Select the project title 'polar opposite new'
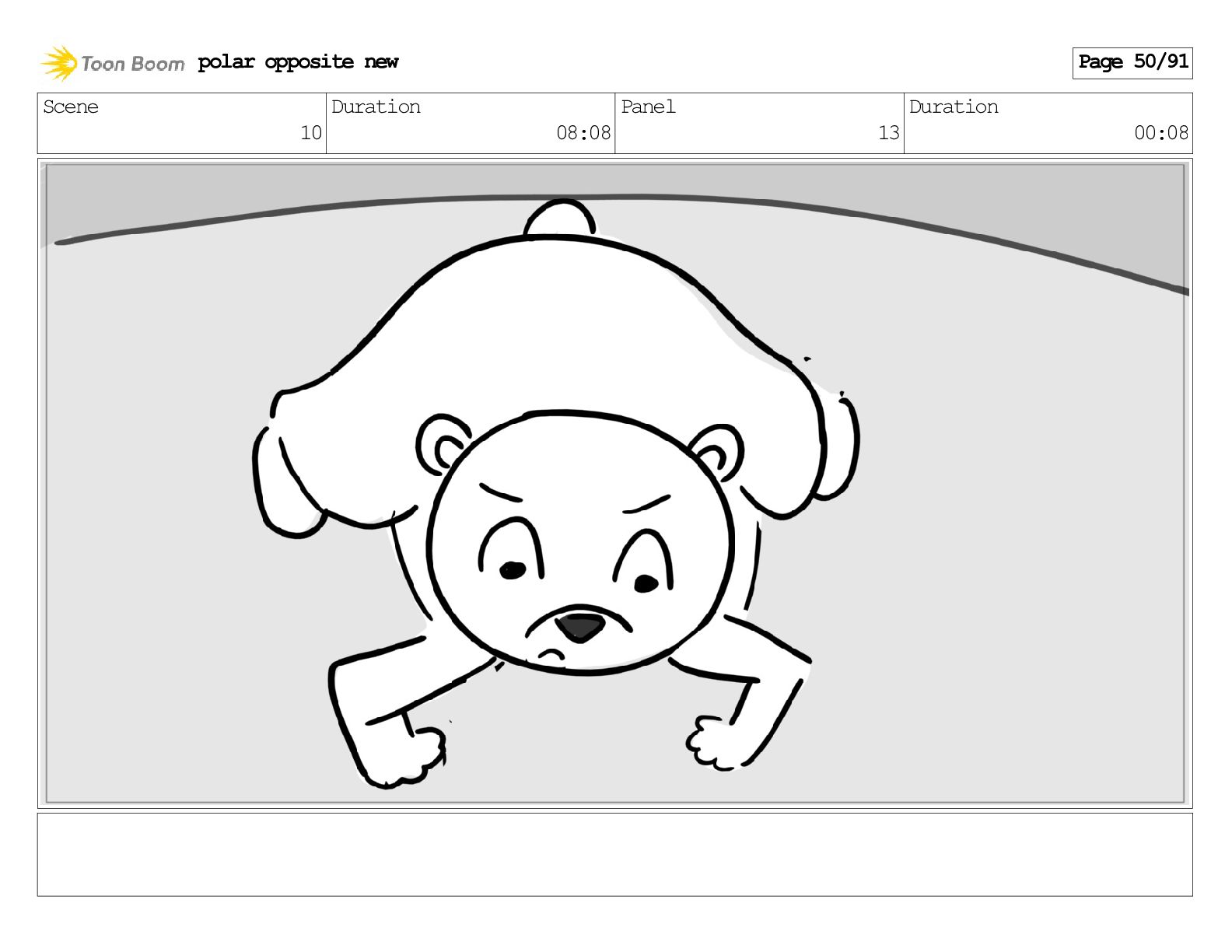 coord(298,62)
